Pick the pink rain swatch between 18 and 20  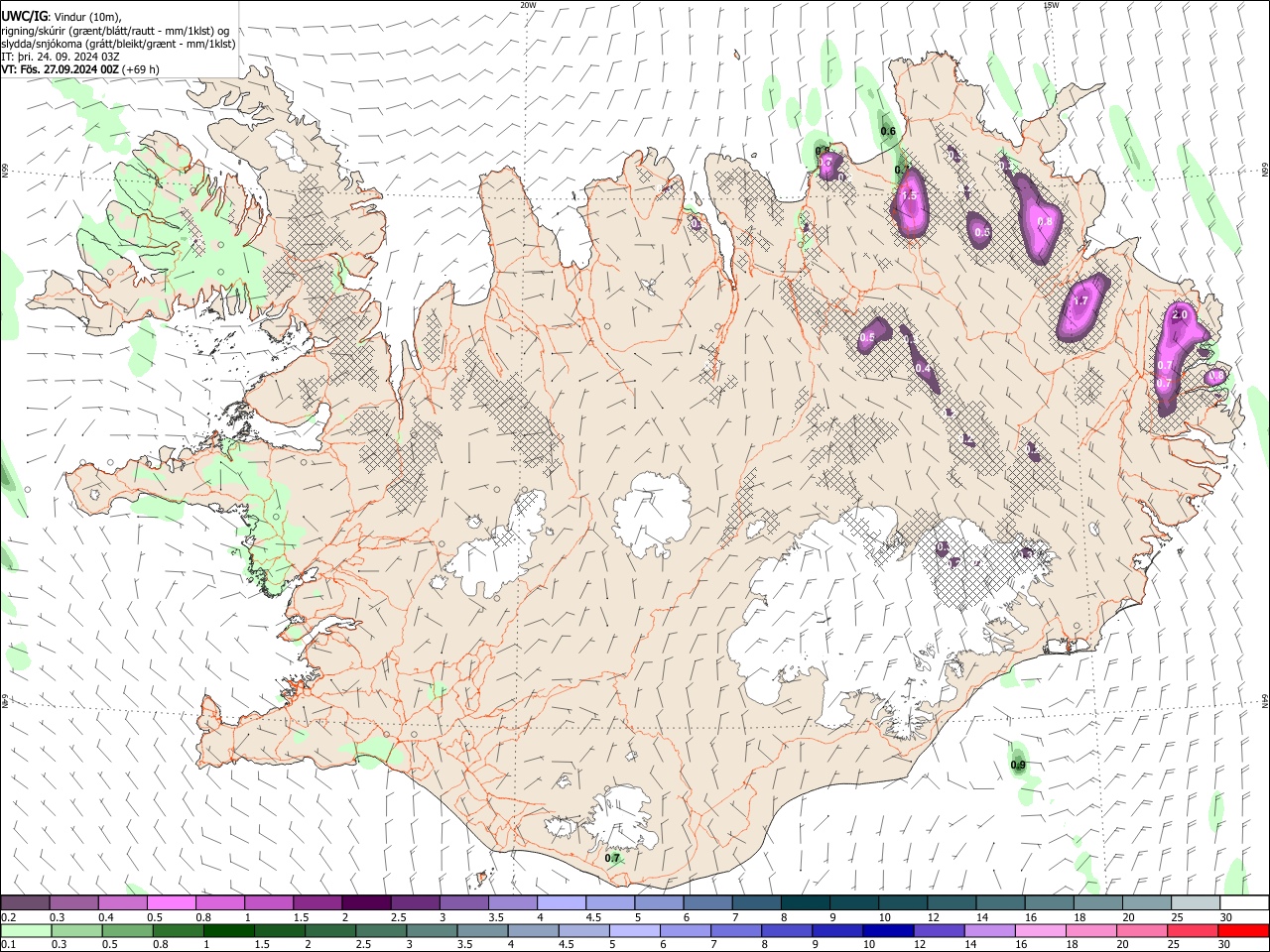(x=1089, y=930)
